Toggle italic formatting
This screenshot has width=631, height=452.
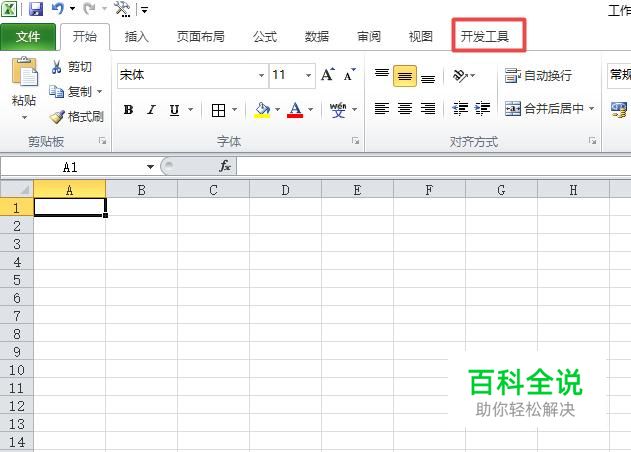[151, 109]
